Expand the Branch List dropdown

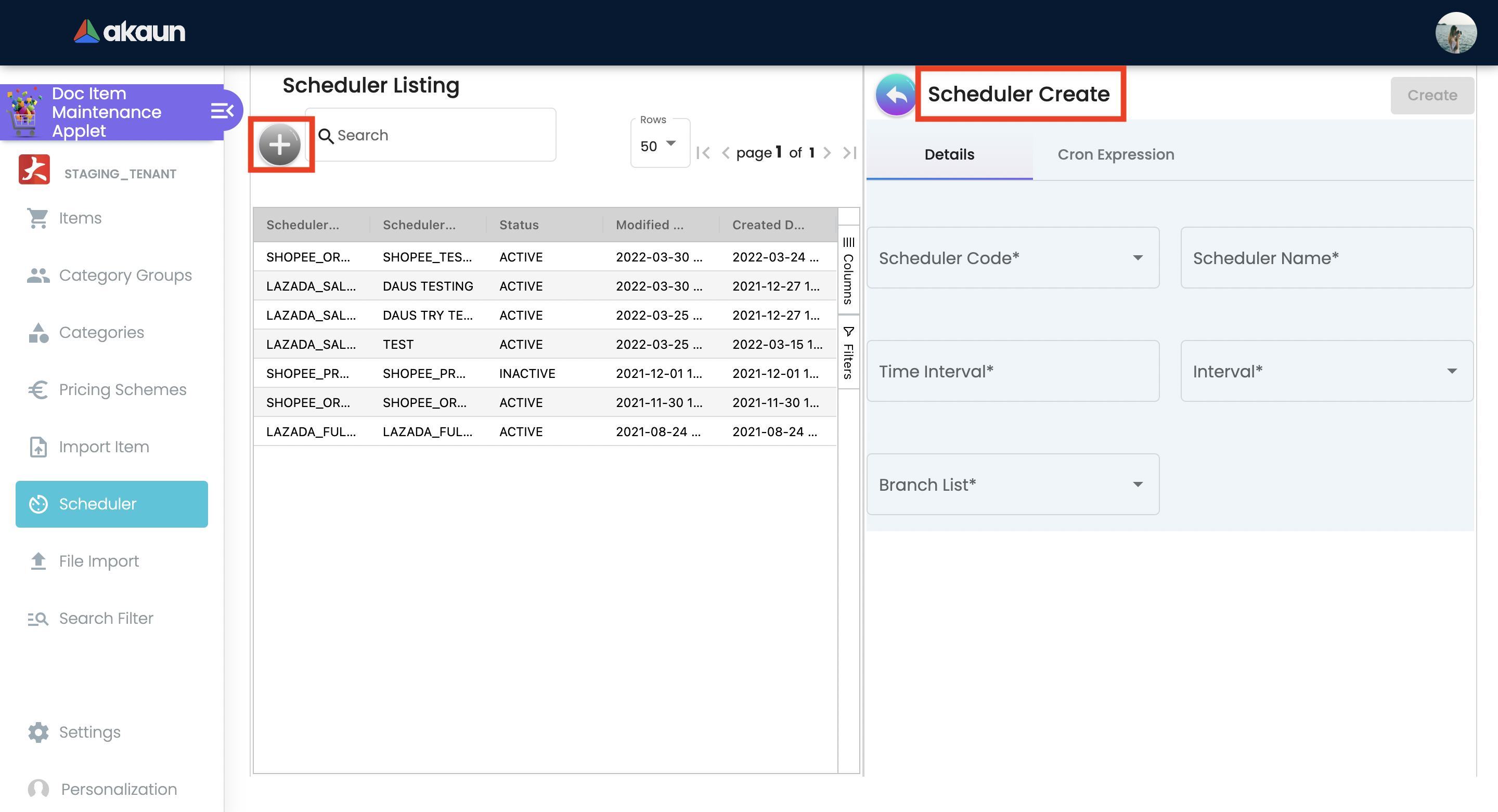[x=1012, y=485]
